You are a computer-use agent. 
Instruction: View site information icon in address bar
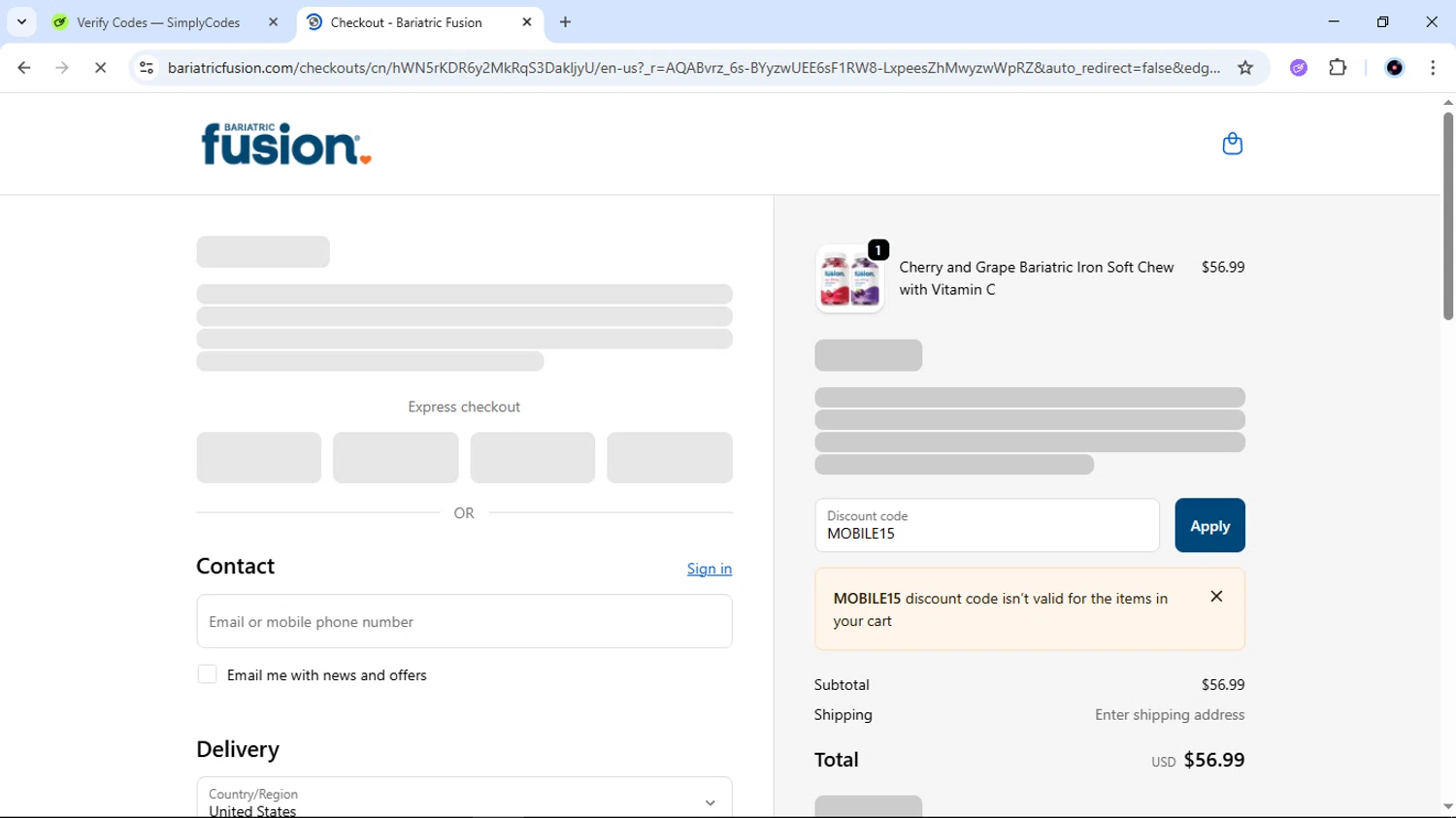pyautogui.click(x=147, y=68)
